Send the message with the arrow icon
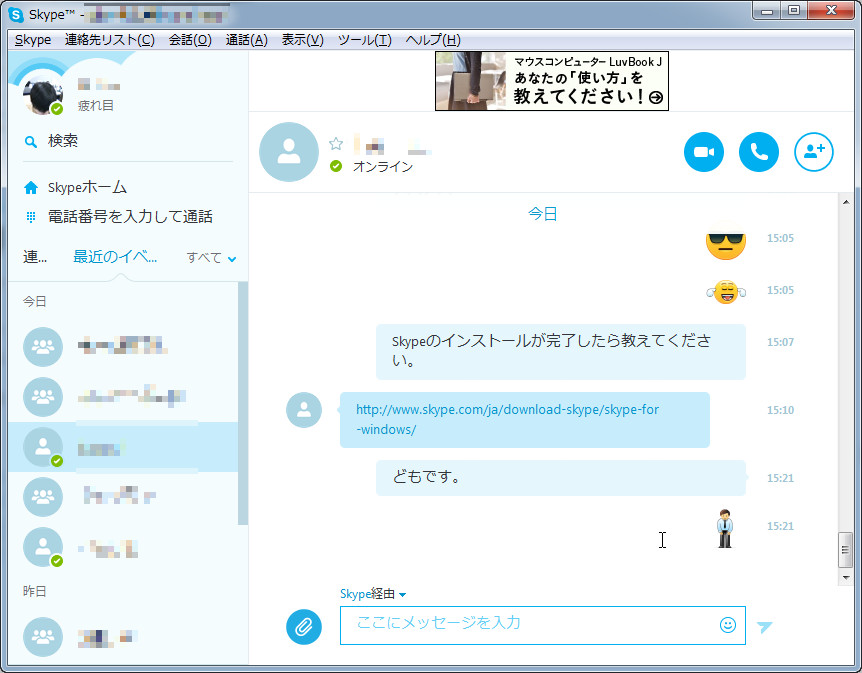 [x=764, y=625]
